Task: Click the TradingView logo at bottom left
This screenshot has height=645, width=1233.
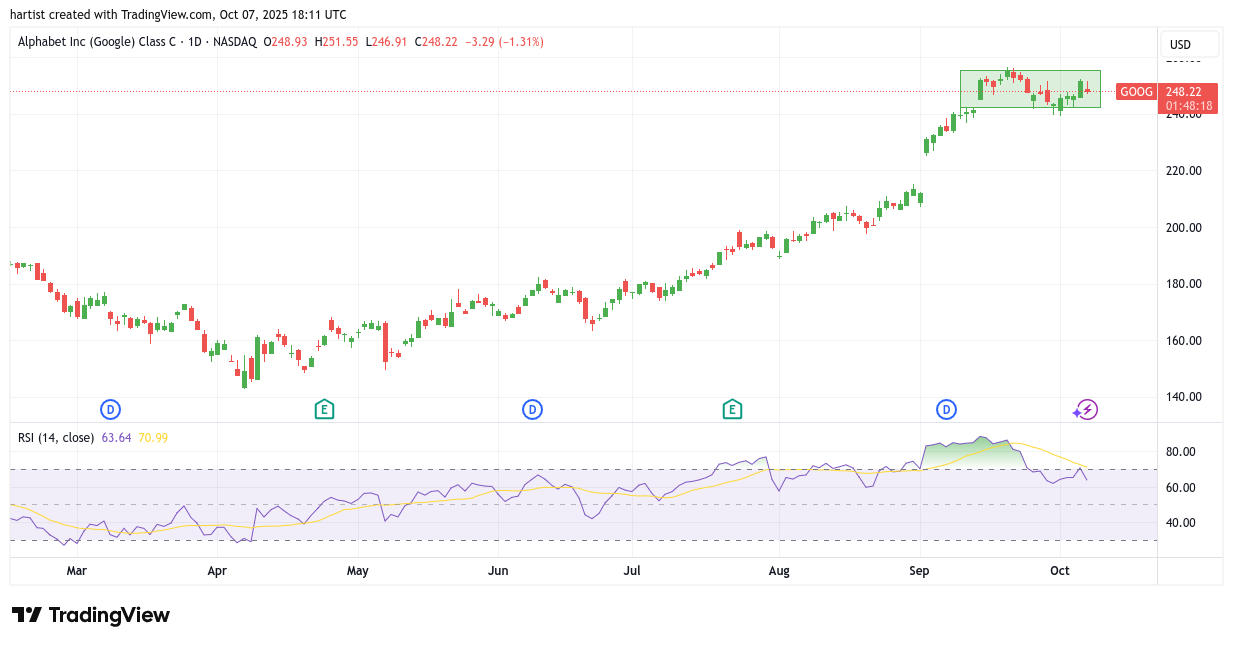Action: 91,615
